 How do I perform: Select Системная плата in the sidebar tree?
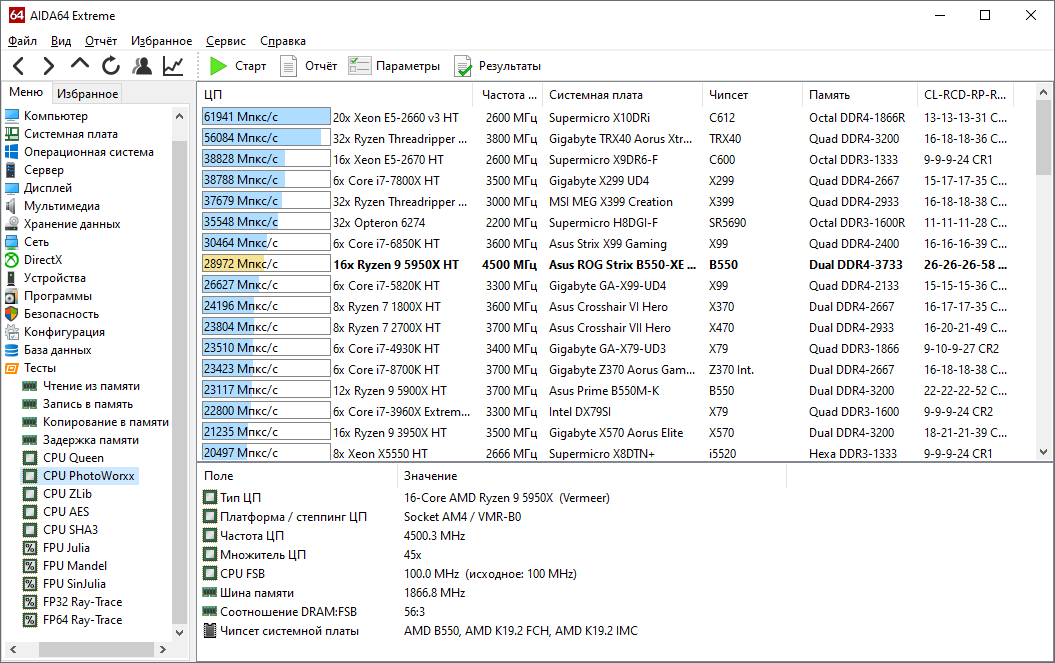pos(71,134)
